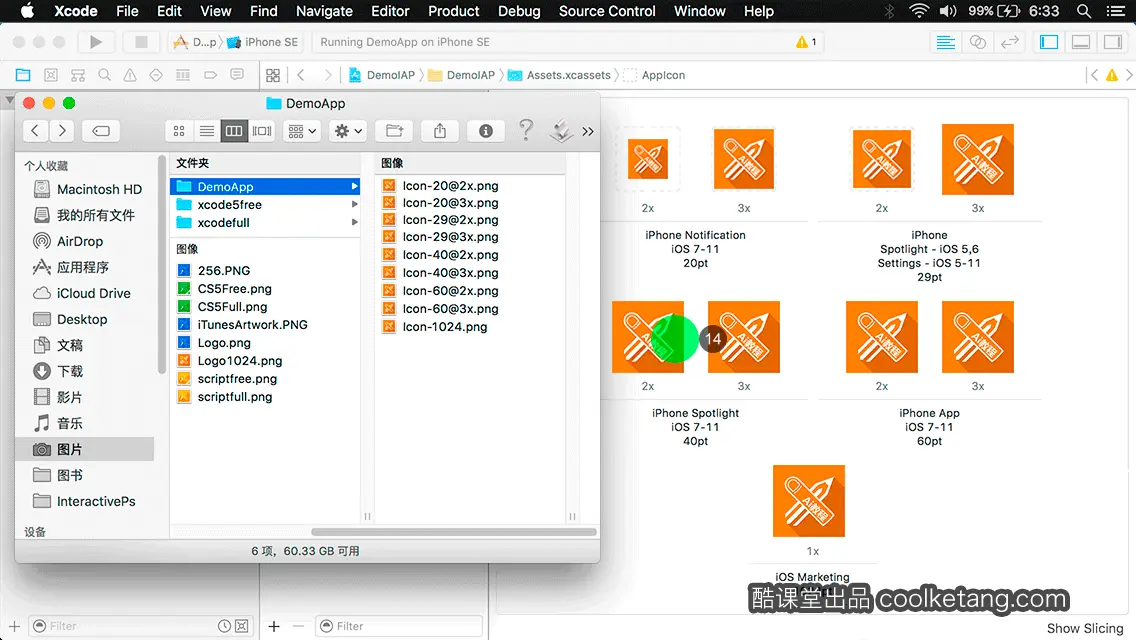Open the scheme selector showing iPhone SE
This screenshot has width=1136, height=640.
pyautogui.click(x=263, y=42)
